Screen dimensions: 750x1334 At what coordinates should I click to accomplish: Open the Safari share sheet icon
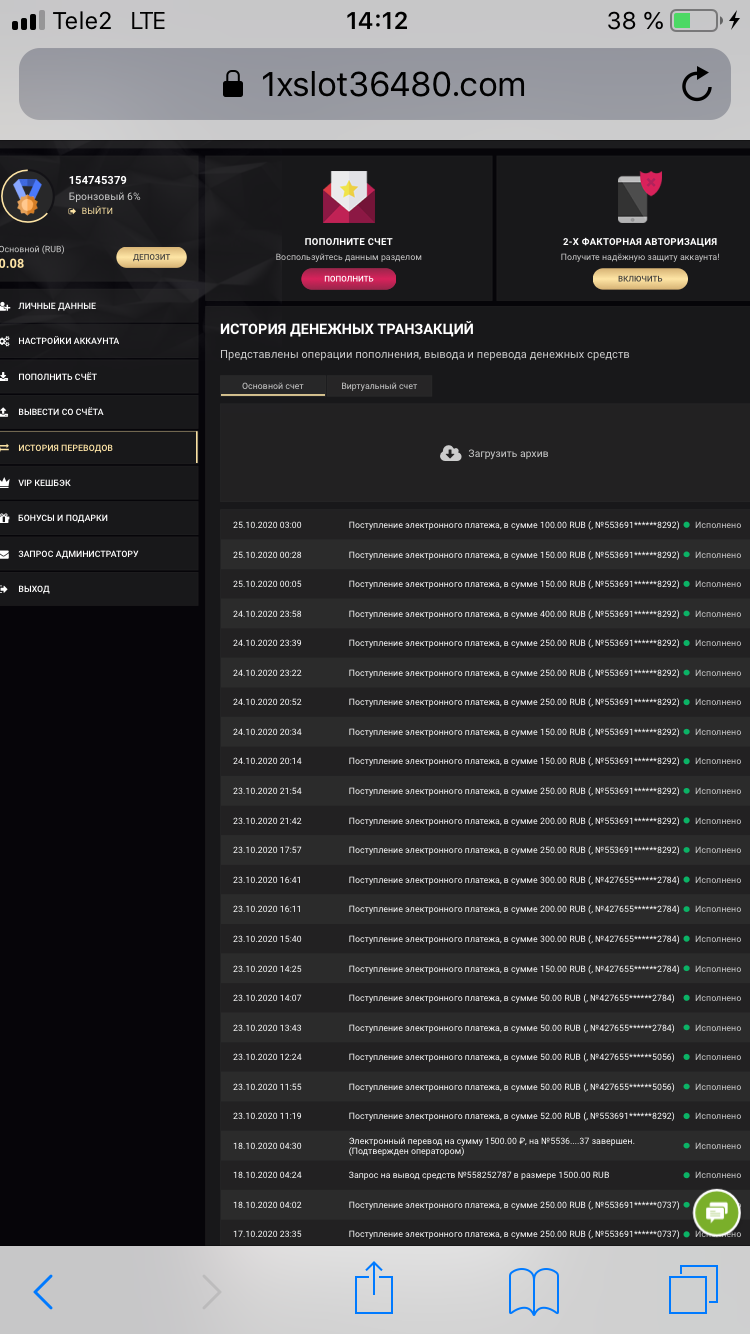pyautogui.click(x=374, y=1289)
